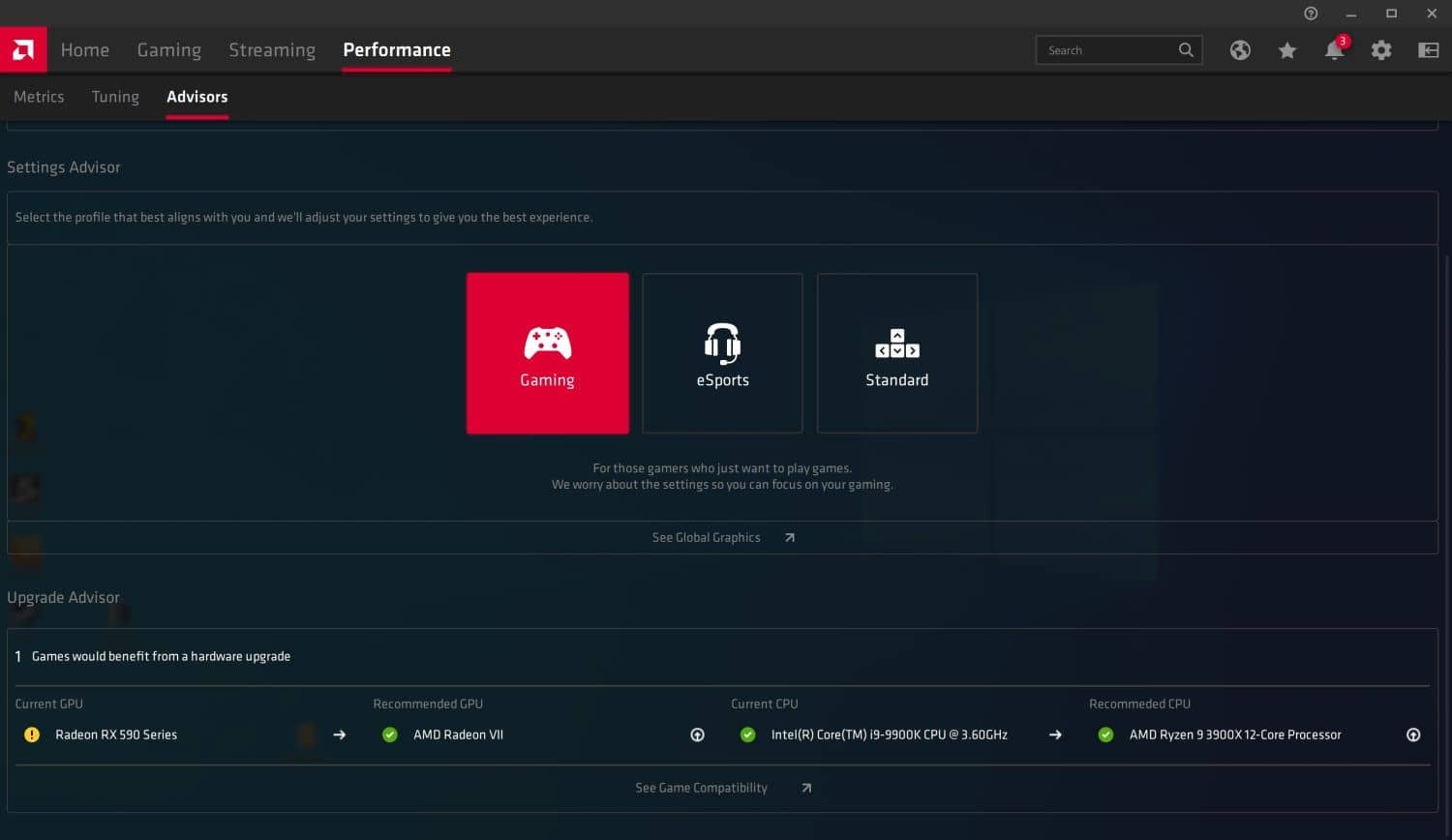This screenshot has width=1452, height=840.
Task: Click the favorites star icon
Action: [1286, 49]
